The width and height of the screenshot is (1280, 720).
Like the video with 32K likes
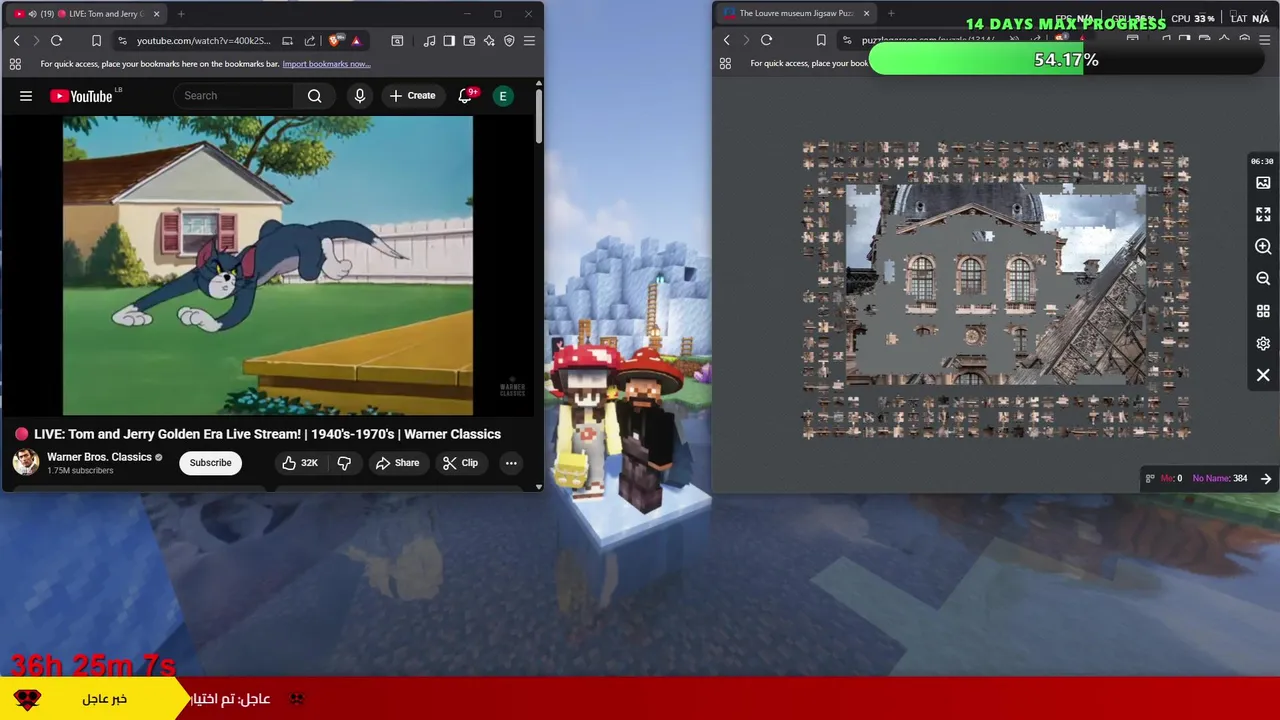(300, 463)
